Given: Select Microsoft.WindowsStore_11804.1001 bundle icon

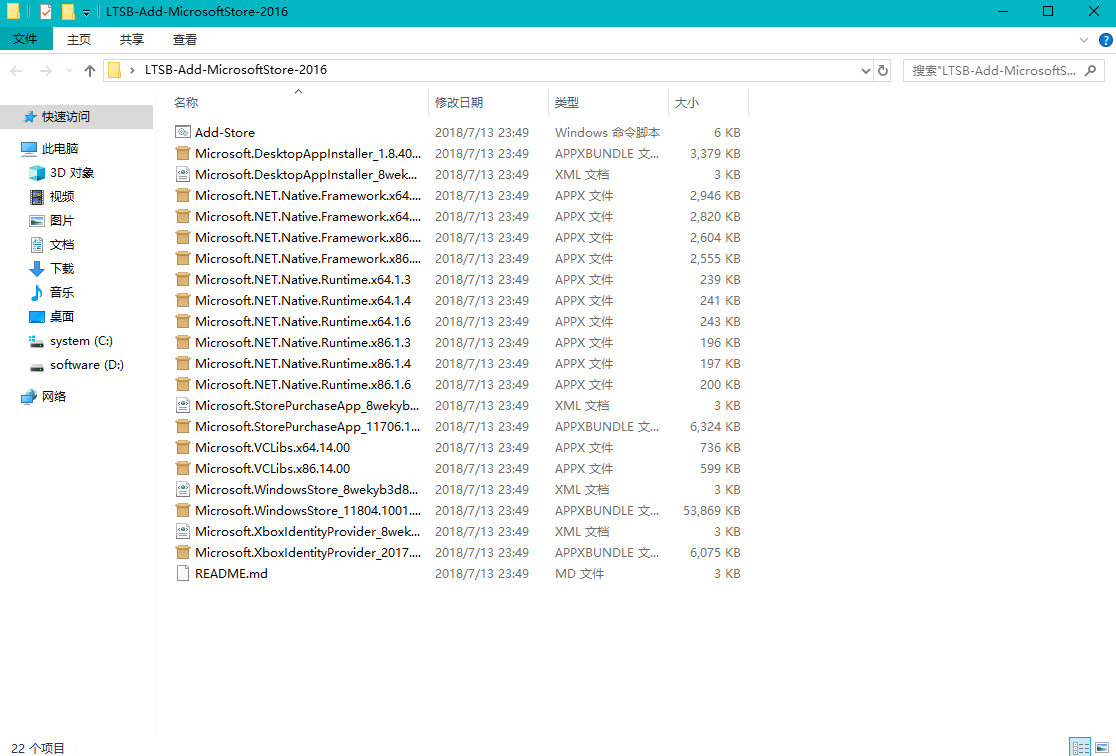Looking at the screenshot, I should (183, 510).
